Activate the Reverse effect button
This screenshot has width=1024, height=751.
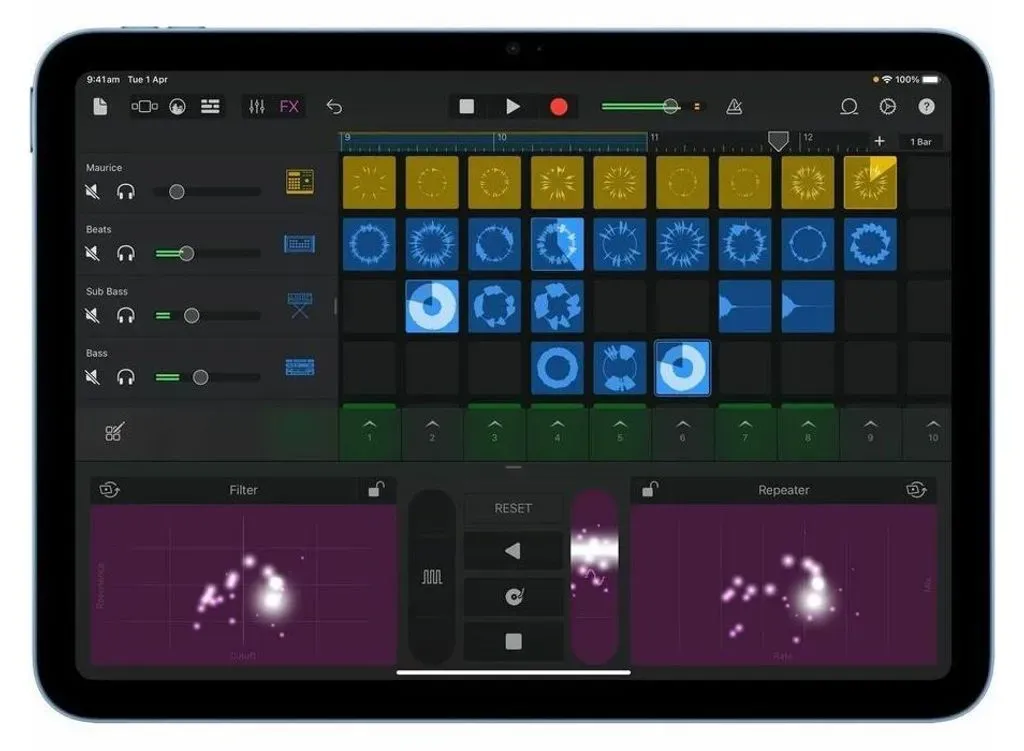(513, 551)
